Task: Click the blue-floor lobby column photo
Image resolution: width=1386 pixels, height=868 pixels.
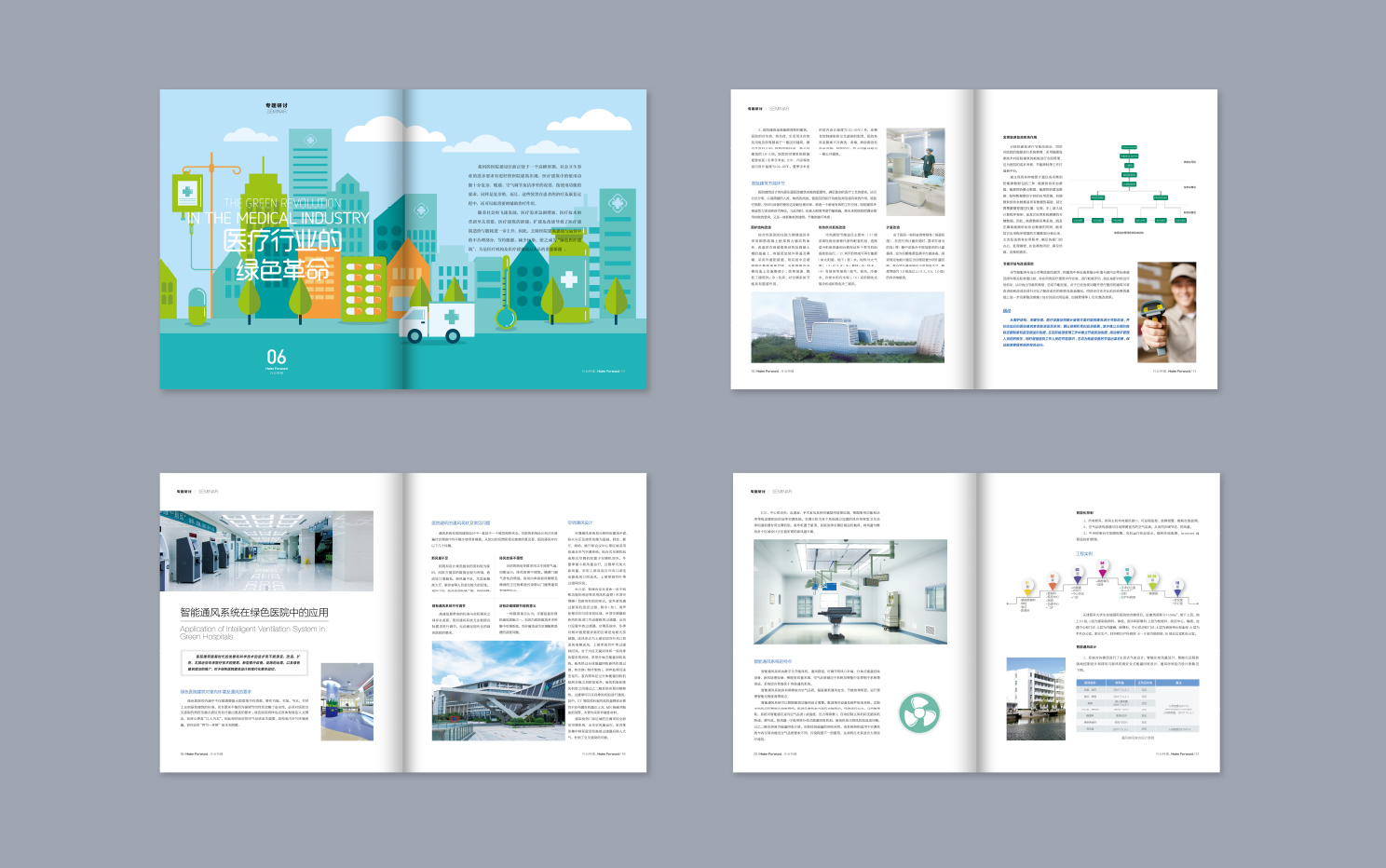Action: click(347, 702)
